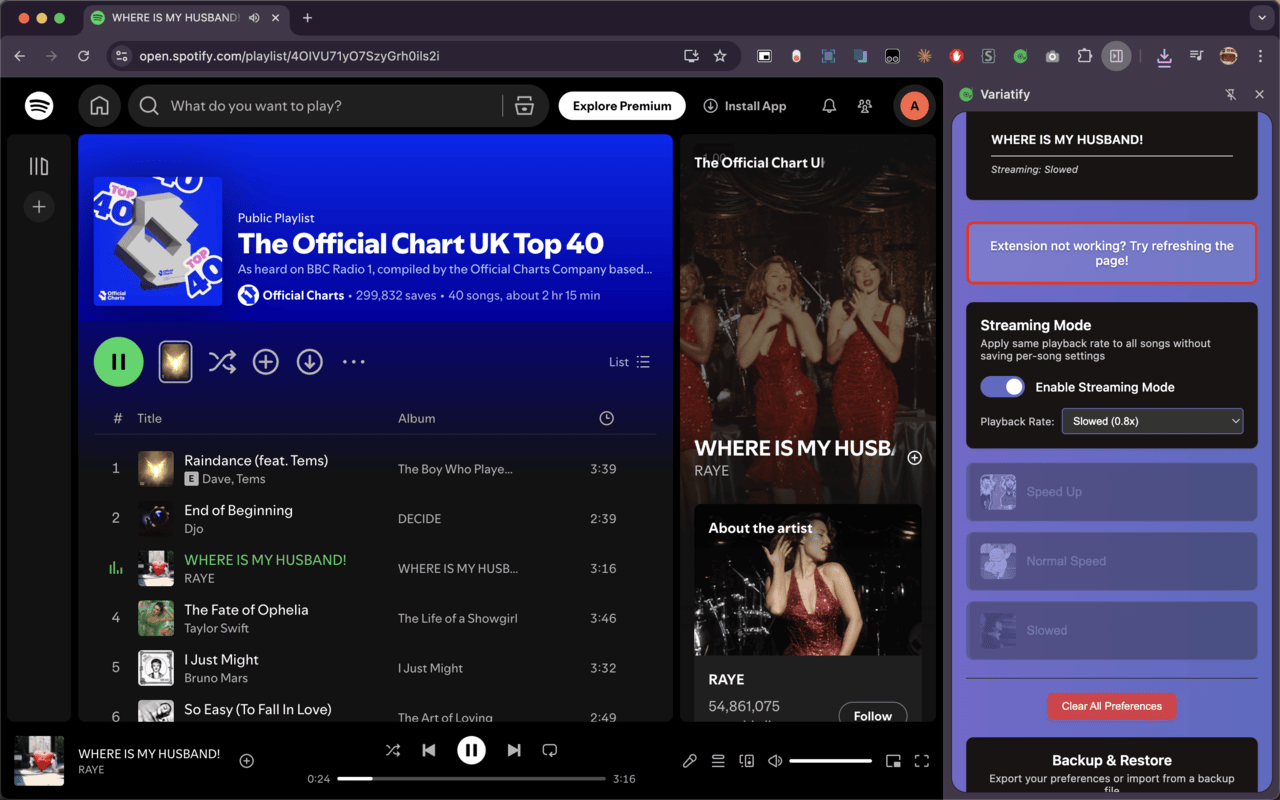Select Normal Speed preset
The width and height of the screenshot is (1280, 800).
point(1111,561)
